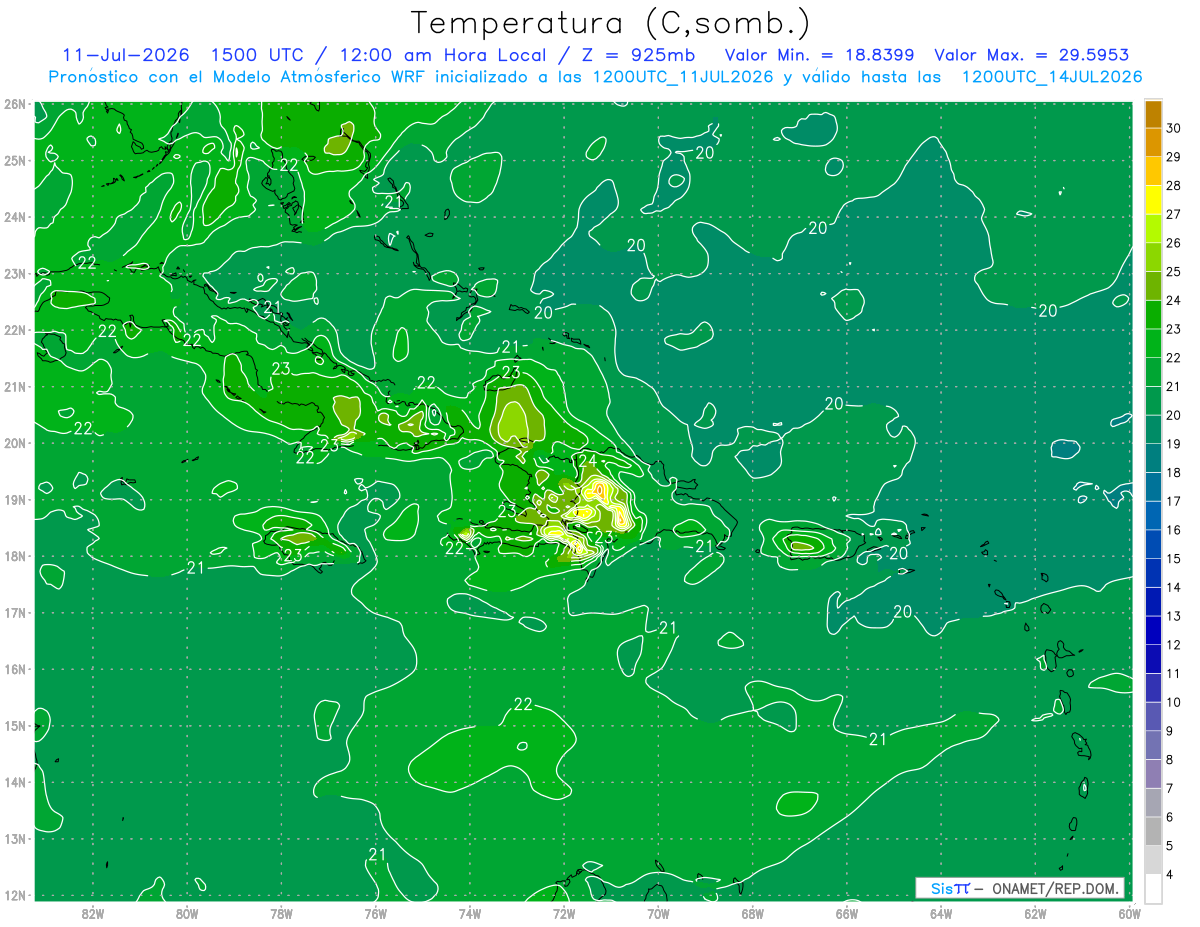This screenshot has width=1200, height=927.
Task: Click the colorbar scale value '27'
Action: 1174,214
